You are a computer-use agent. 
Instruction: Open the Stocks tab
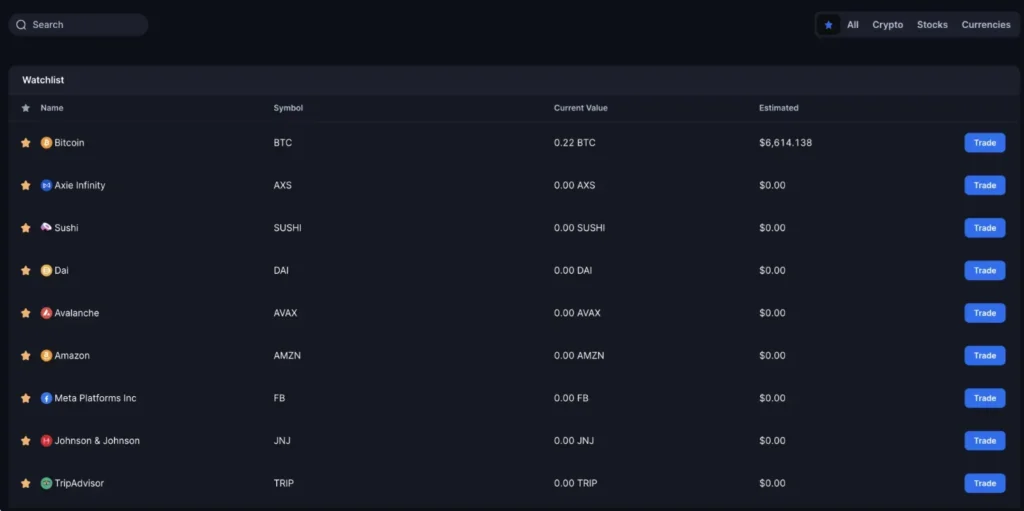[x=932, y=25]
